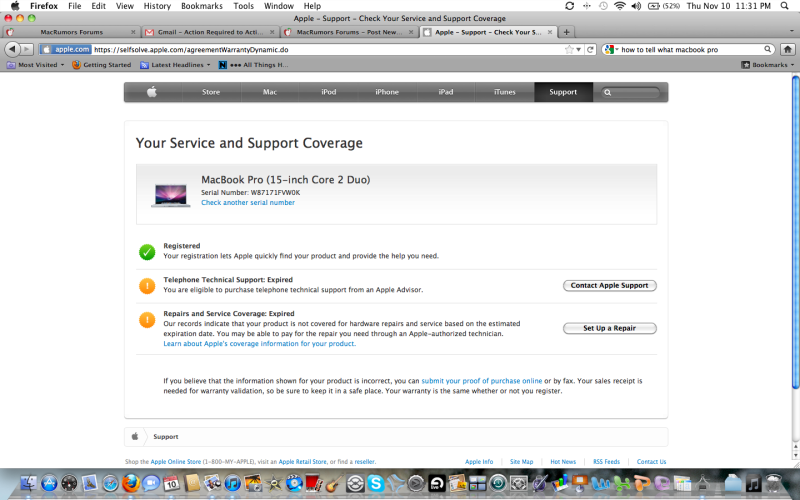Expand the Latest Headlines bookmark folder
The width and height of the screenshot is (800, 500).
pyautogui.click(x=175, y=65)
